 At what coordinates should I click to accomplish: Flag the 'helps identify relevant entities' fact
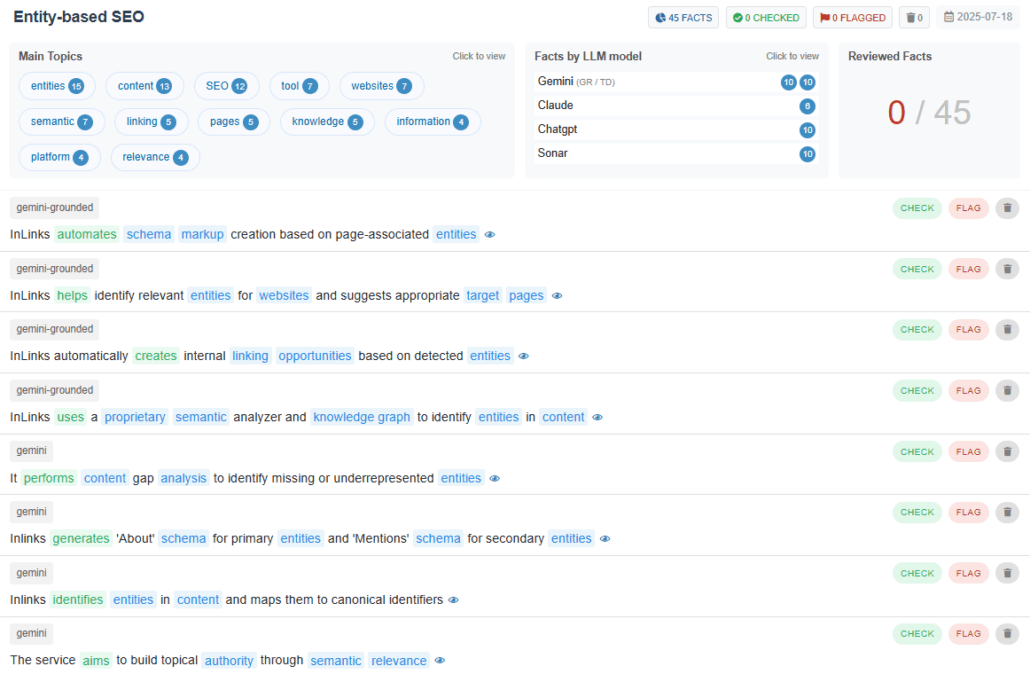pos(968,269)
